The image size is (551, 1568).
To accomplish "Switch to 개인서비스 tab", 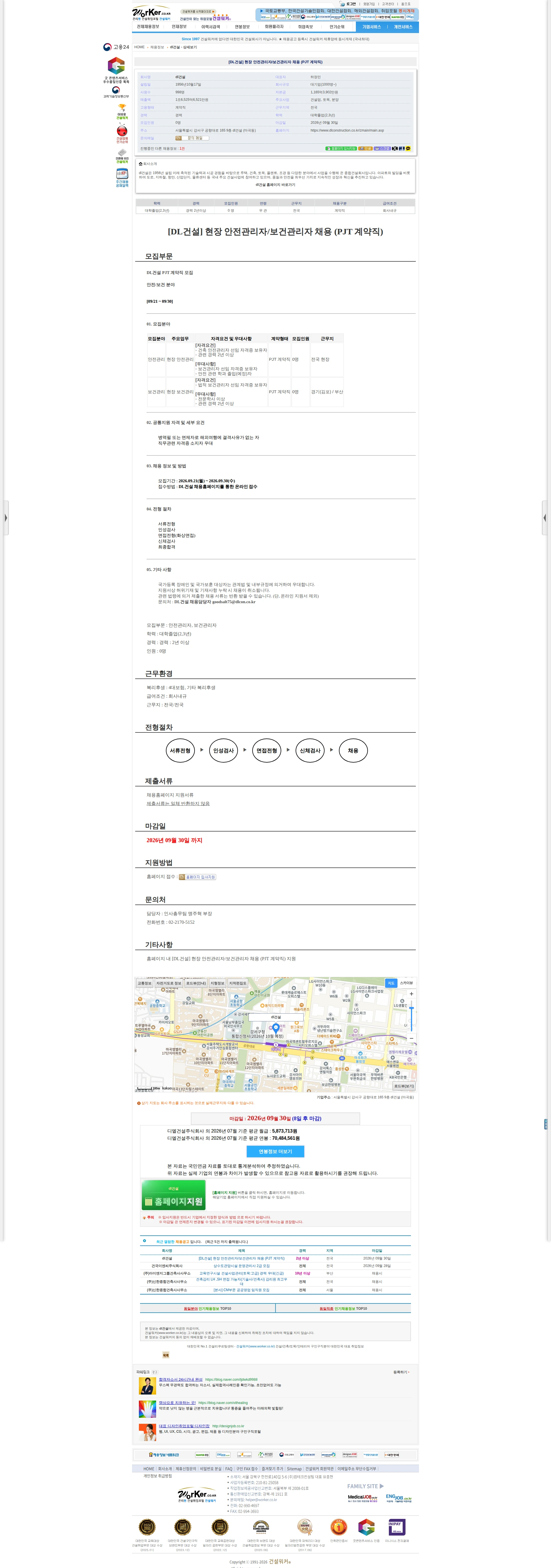I will [x=403, y=27].
